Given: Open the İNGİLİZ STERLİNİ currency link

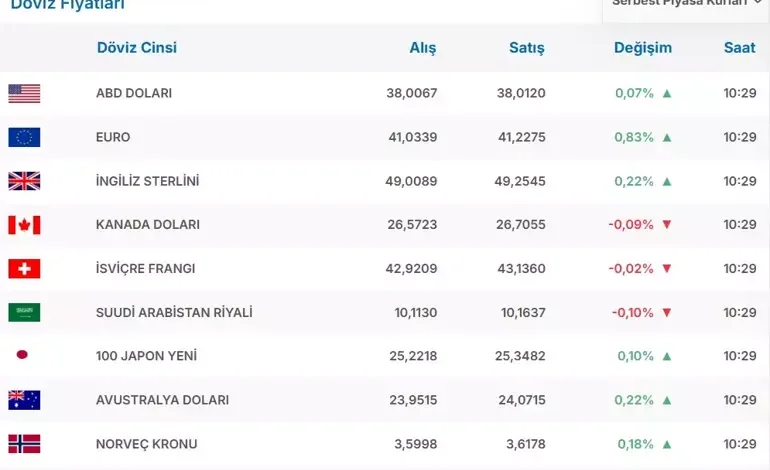Looking at the screenshot, I should tap(147, 181).
